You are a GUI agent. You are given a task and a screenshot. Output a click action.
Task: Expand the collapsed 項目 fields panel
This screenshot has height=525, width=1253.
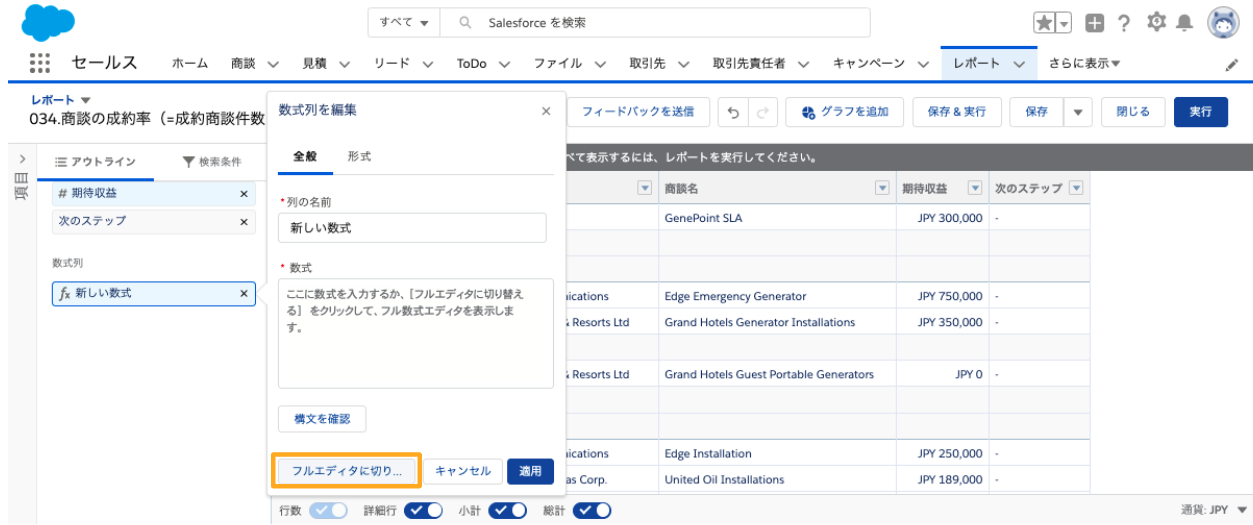pos(22,159)
